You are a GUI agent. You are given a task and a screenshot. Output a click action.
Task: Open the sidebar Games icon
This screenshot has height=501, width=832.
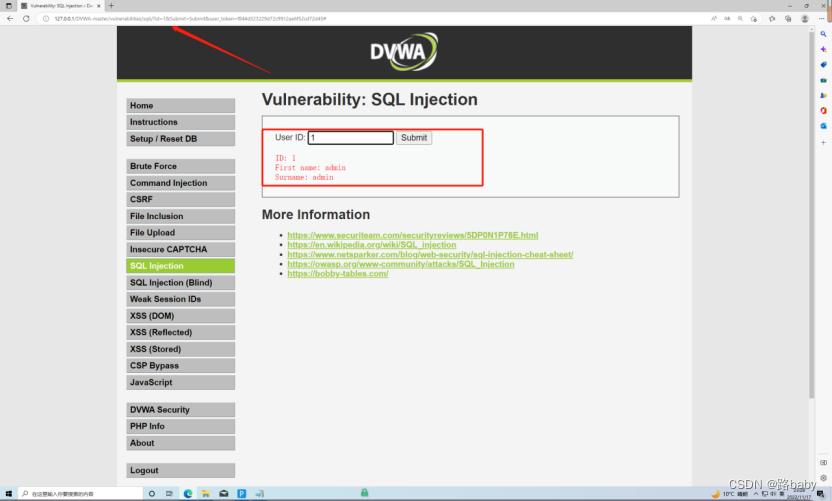coord(824,96)
